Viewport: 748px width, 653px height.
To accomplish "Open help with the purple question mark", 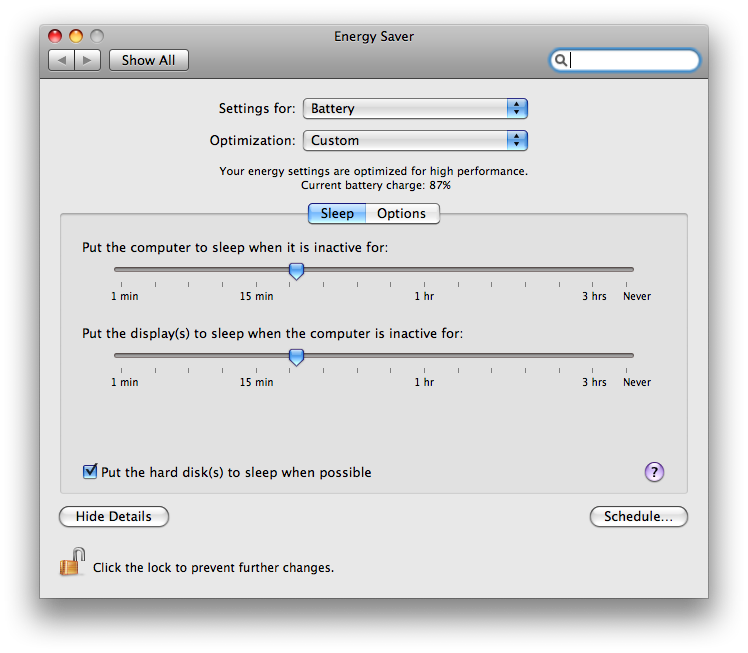I will click(654, 472).
